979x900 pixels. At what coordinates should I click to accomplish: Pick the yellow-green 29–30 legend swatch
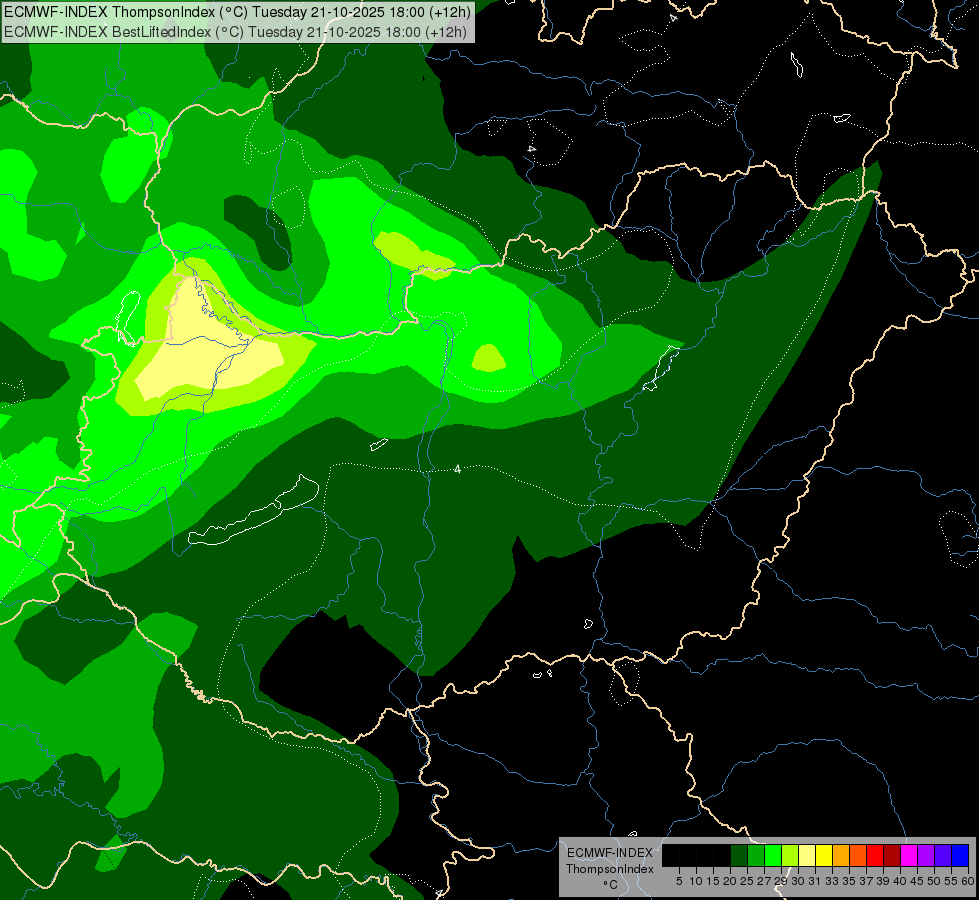790,855
